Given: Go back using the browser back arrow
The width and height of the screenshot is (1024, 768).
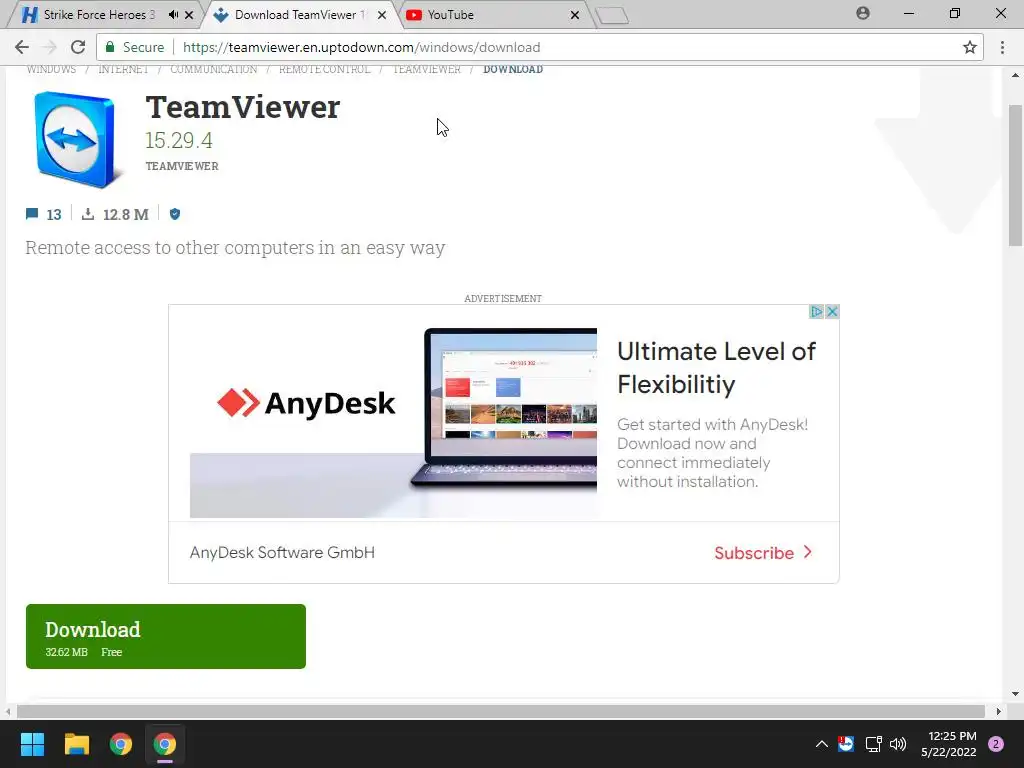Looking at the screenshot, I should (x=22, y=47).
